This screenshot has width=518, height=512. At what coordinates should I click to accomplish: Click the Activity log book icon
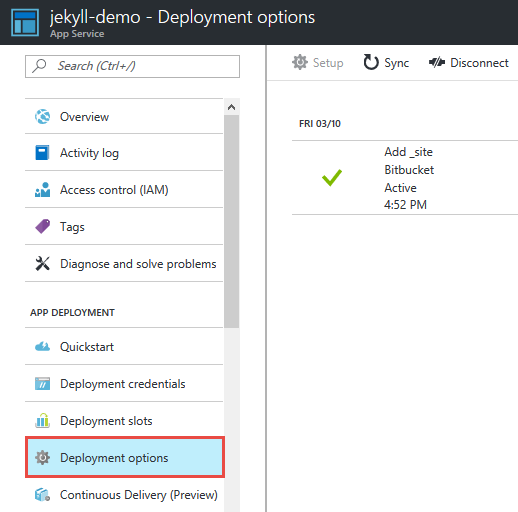point(42,153)
